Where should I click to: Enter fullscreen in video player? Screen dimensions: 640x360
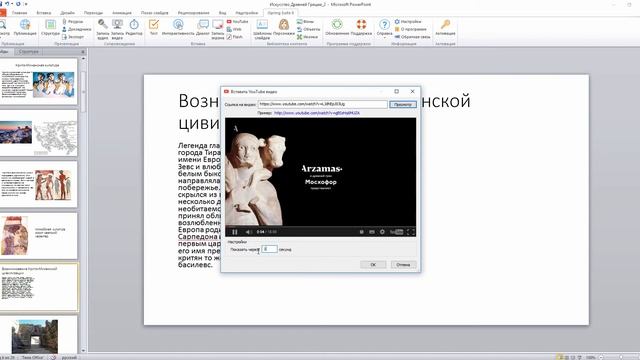[411, 232]
